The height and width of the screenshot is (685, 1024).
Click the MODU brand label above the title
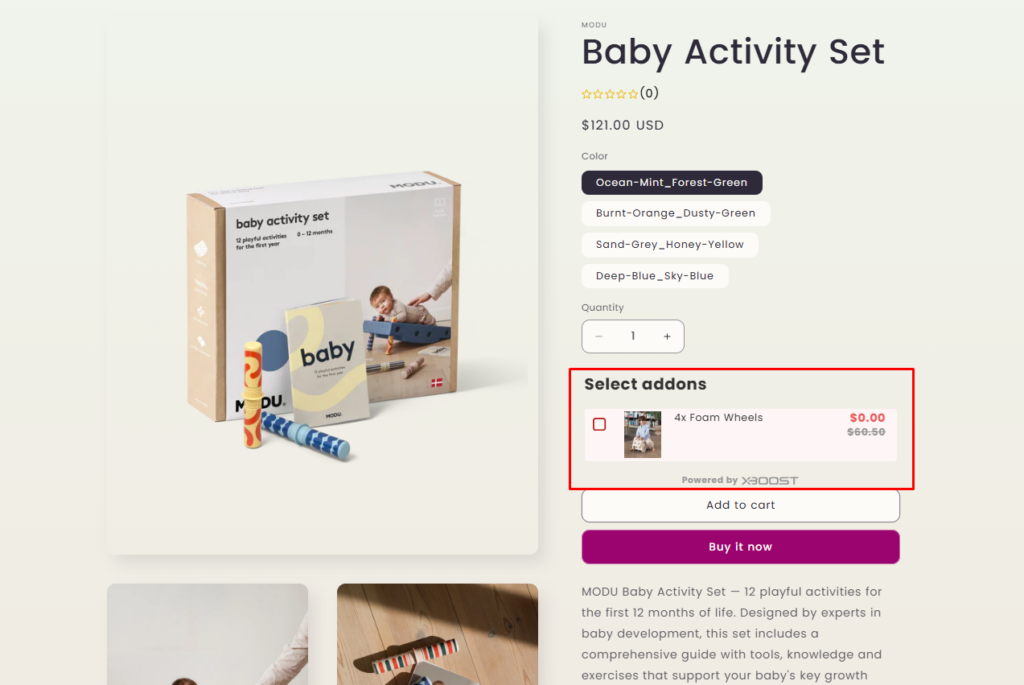tap(594, 25)
